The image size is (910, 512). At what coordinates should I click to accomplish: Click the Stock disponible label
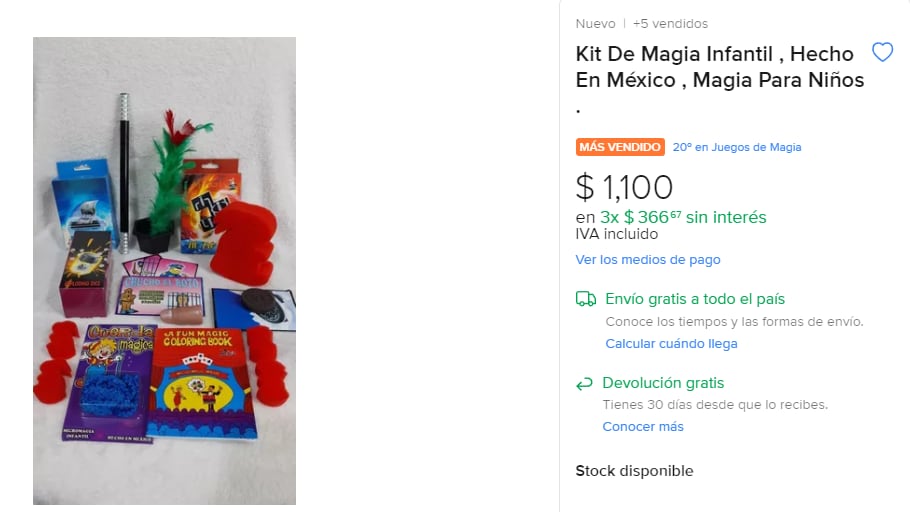pyautogui.click(x=634, y=471)
